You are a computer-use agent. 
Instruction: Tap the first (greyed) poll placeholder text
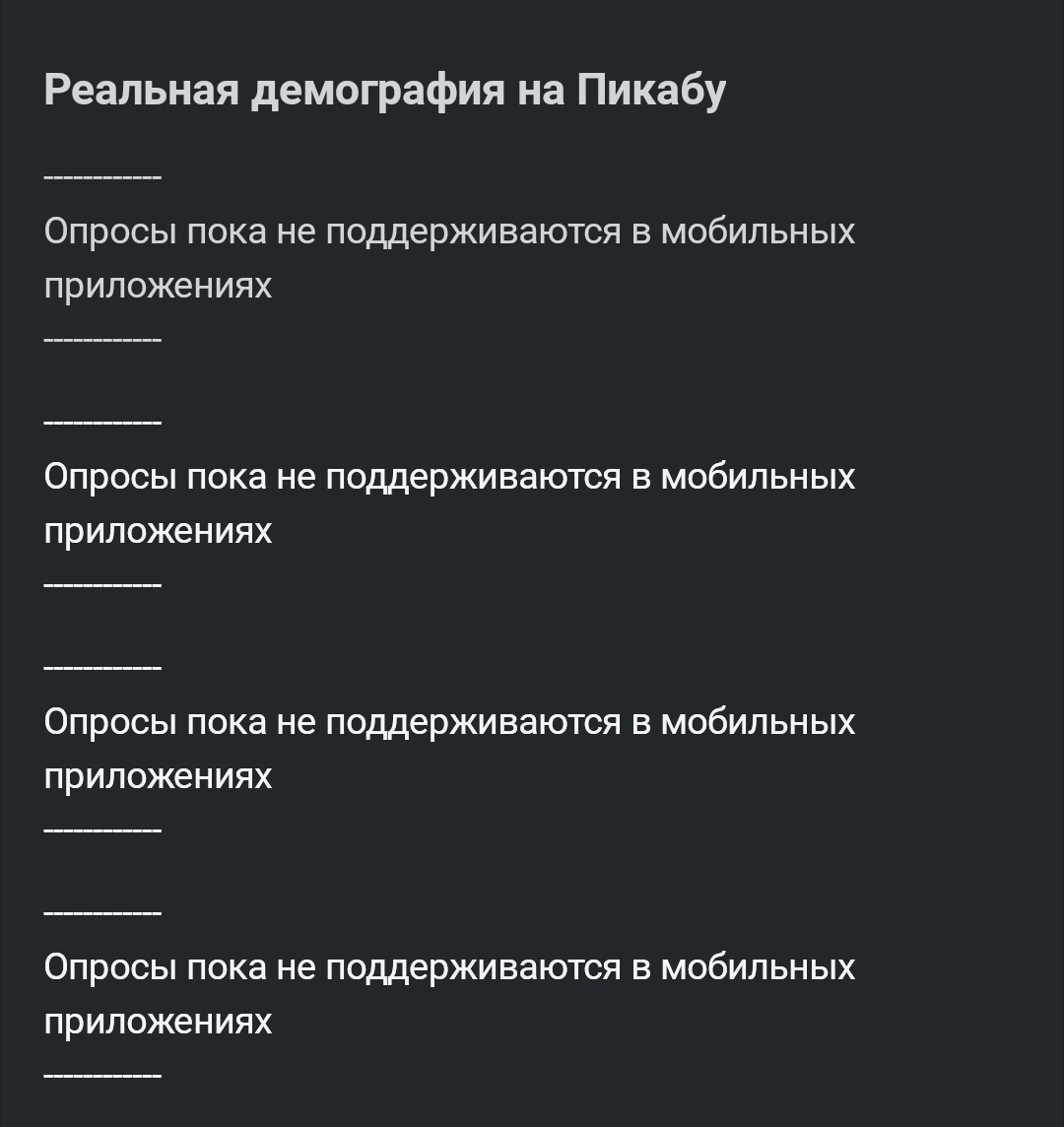click(449, 232)
